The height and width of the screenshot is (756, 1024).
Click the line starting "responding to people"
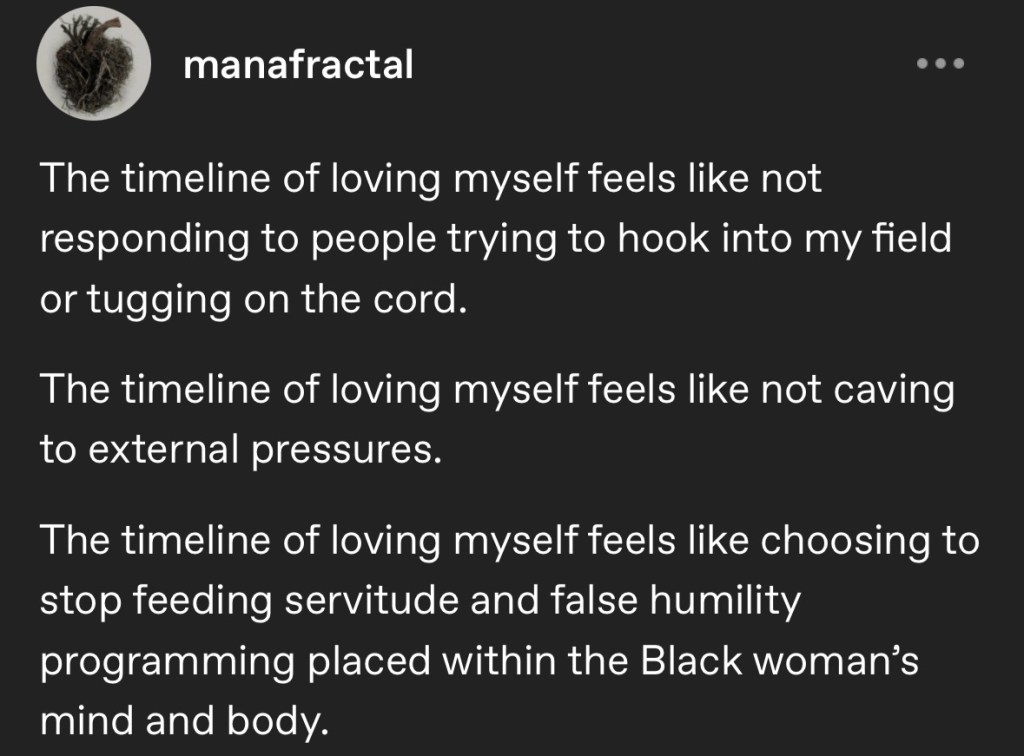coord(495,240)
